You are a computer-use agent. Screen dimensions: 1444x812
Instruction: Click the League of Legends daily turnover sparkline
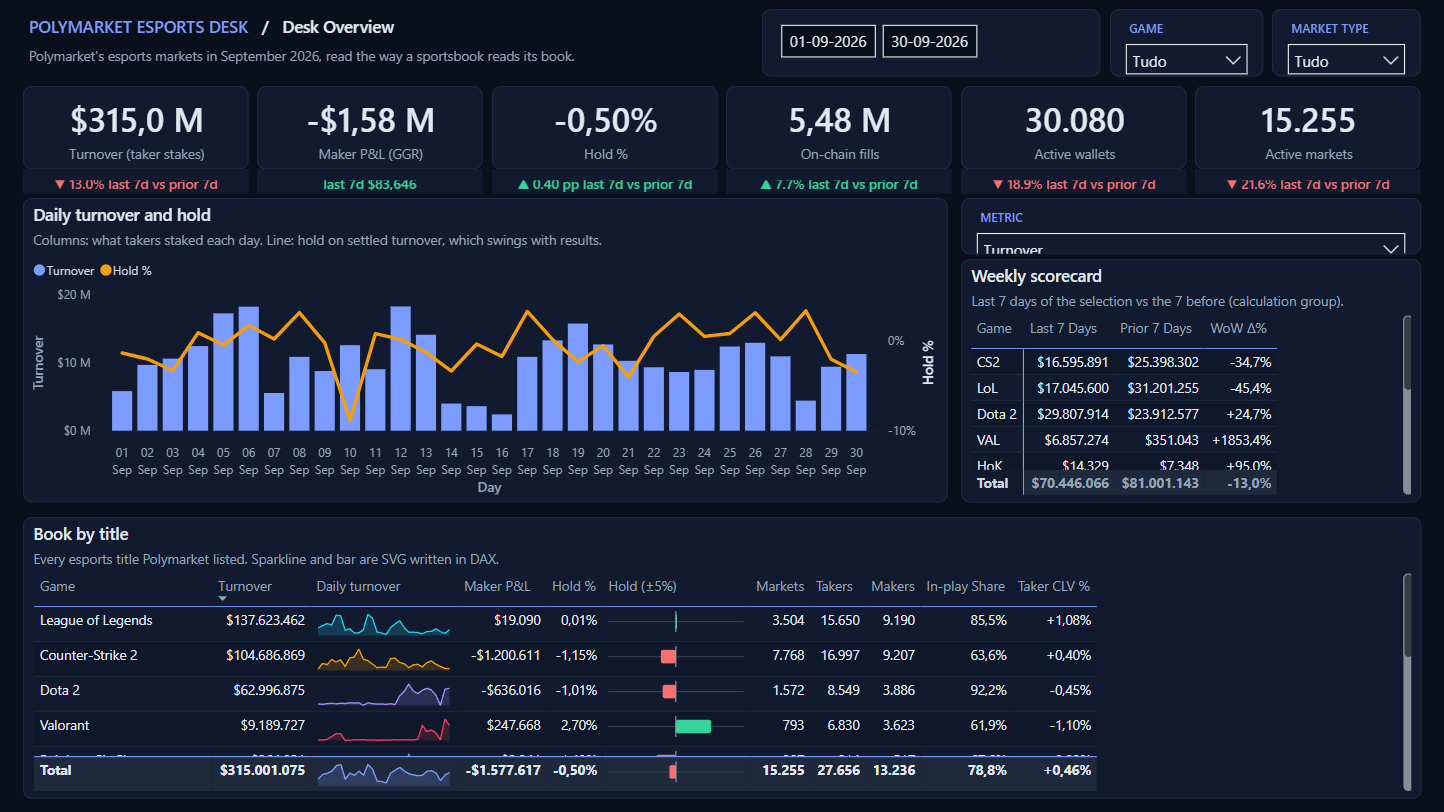pyautogui.click(x=384, y=624)
